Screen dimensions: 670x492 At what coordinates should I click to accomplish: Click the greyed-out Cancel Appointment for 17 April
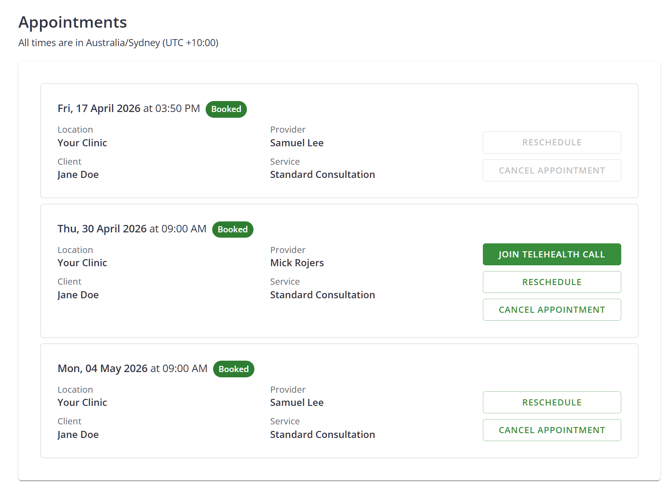click(x=551, y=170)
